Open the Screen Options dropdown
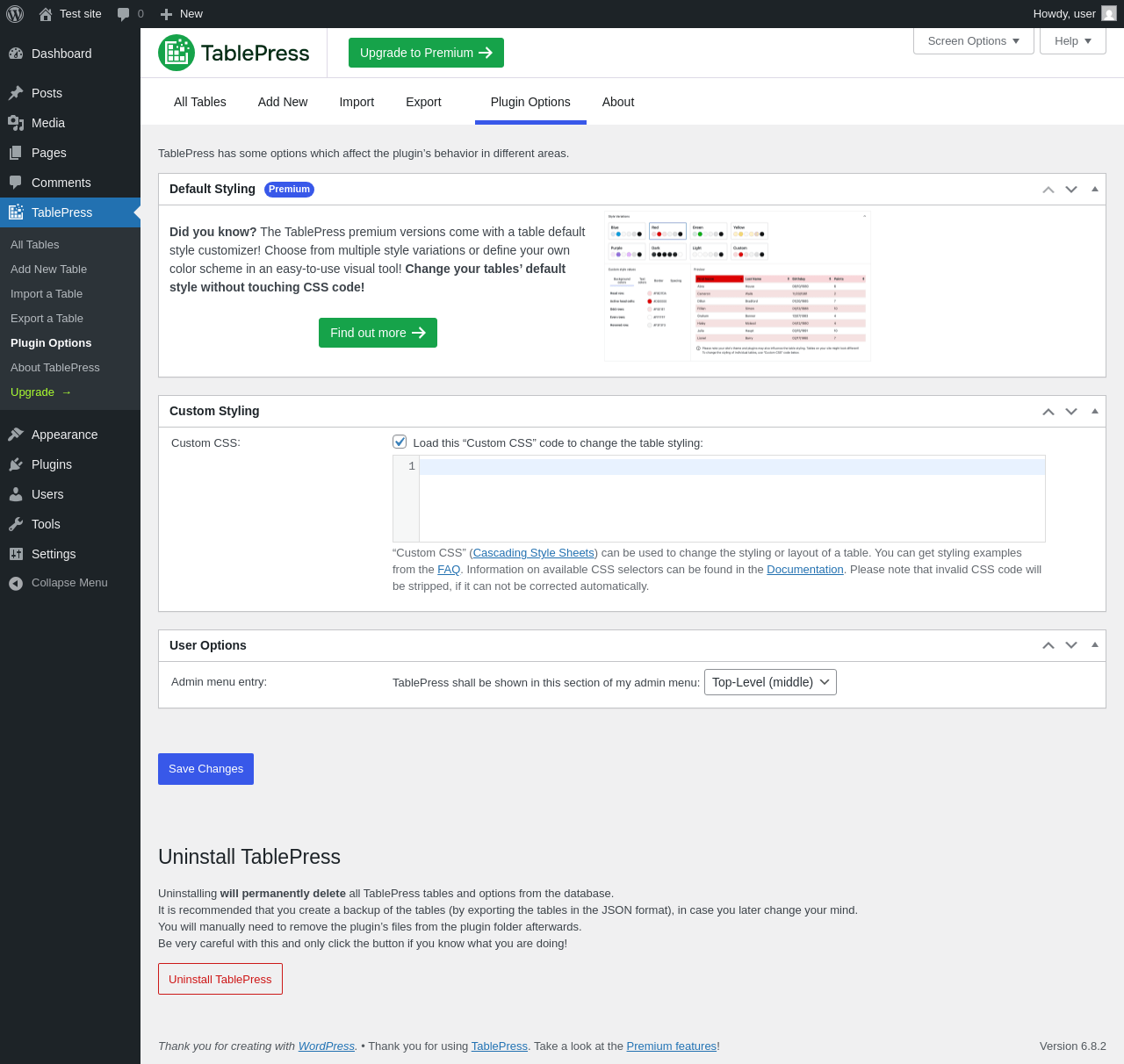This screenshot has width=1124, height=1064. pos(974,41)
